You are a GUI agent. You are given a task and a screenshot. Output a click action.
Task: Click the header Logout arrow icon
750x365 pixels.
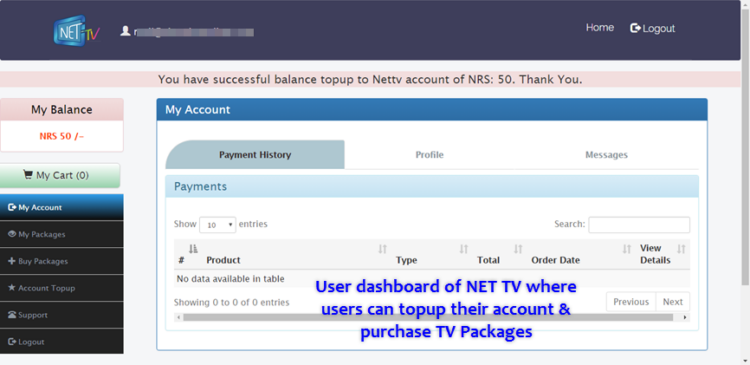click(635, 28)
